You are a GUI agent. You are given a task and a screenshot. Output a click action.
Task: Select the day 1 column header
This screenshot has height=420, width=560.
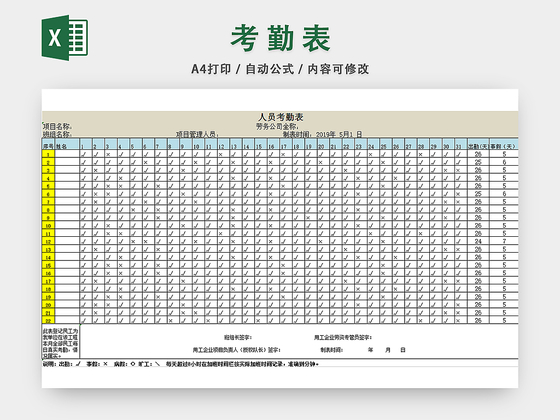pos(86,144)
